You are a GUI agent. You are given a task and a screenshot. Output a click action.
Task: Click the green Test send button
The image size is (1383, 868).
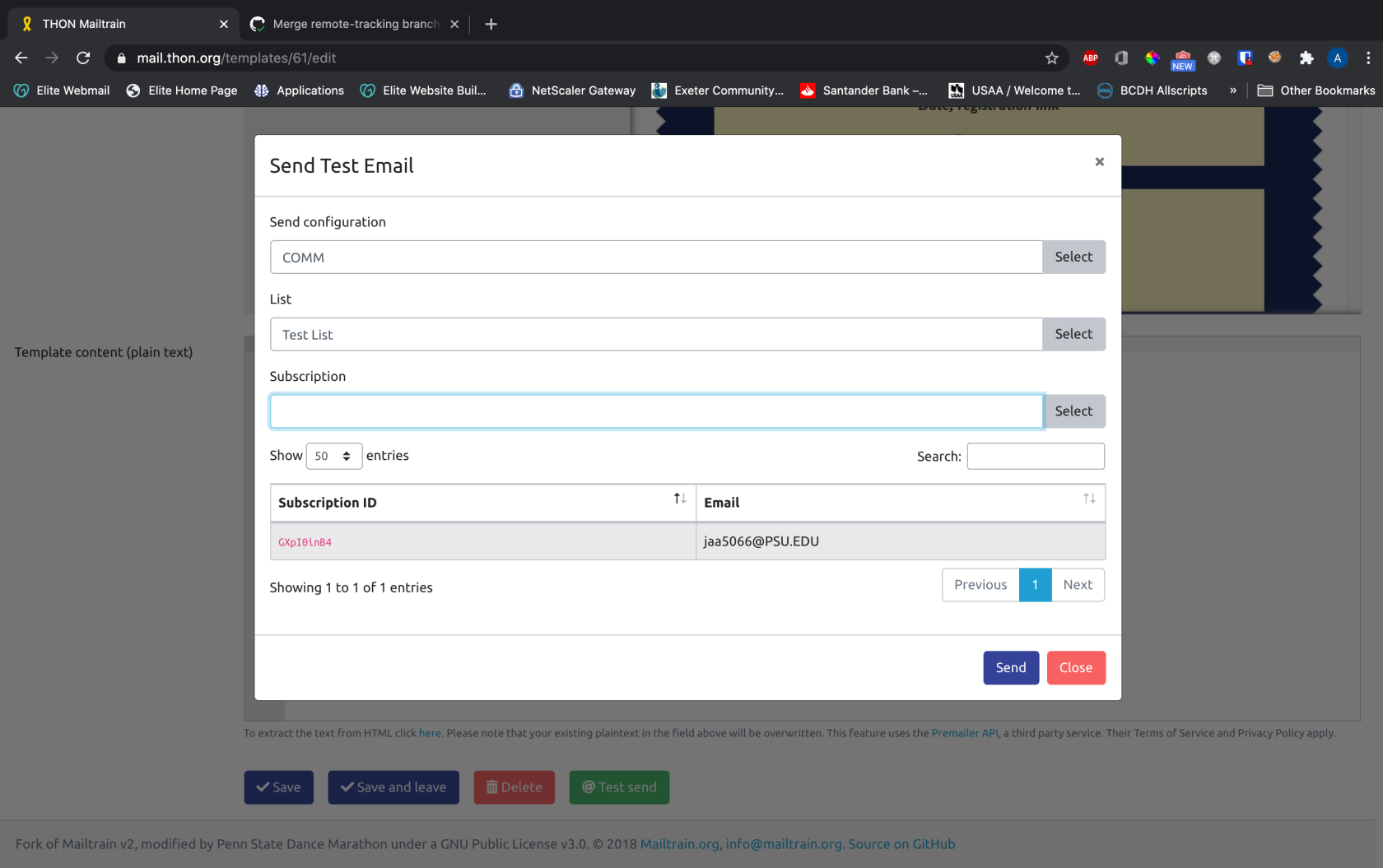click(619, 787)
